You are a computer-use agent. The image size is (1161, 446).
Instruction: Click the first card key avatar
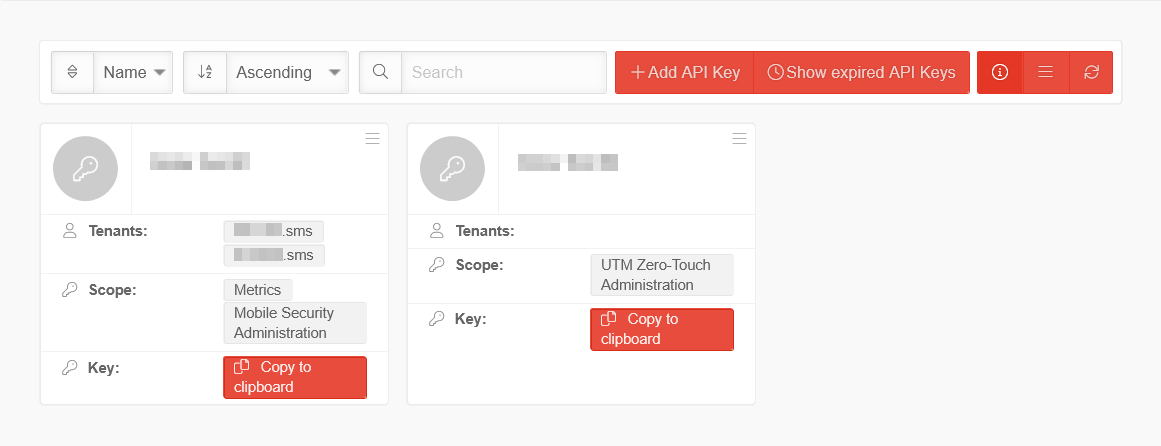click(85, 169)
